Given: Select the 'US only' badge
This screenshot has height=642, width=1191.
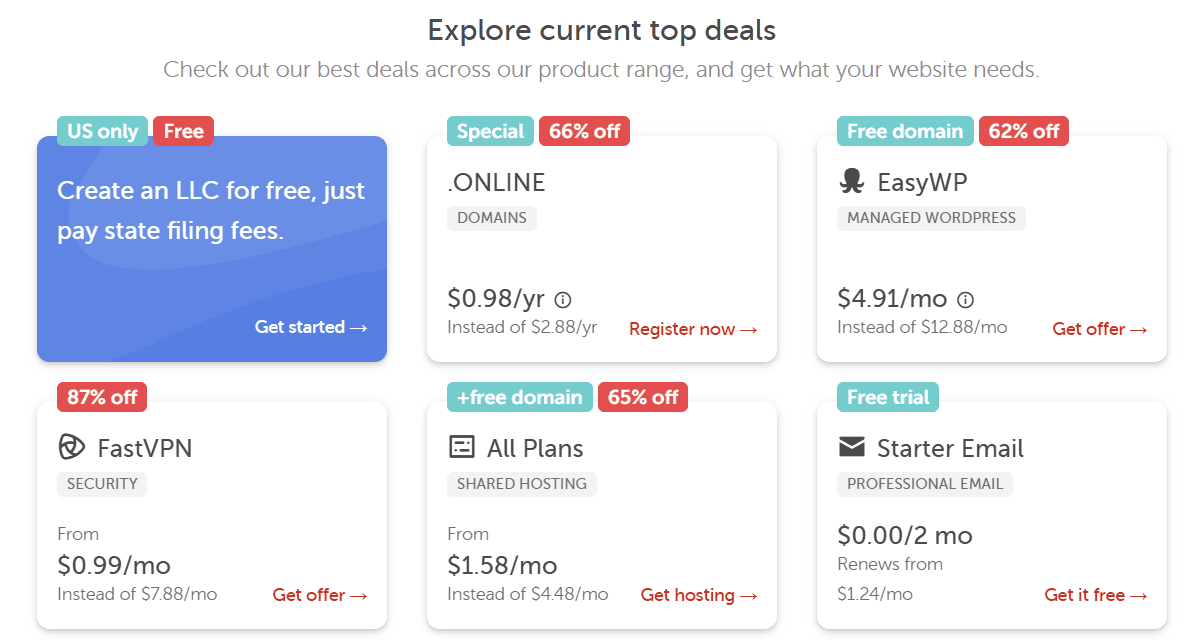Looking at the screenshot, I should [103, 131].
